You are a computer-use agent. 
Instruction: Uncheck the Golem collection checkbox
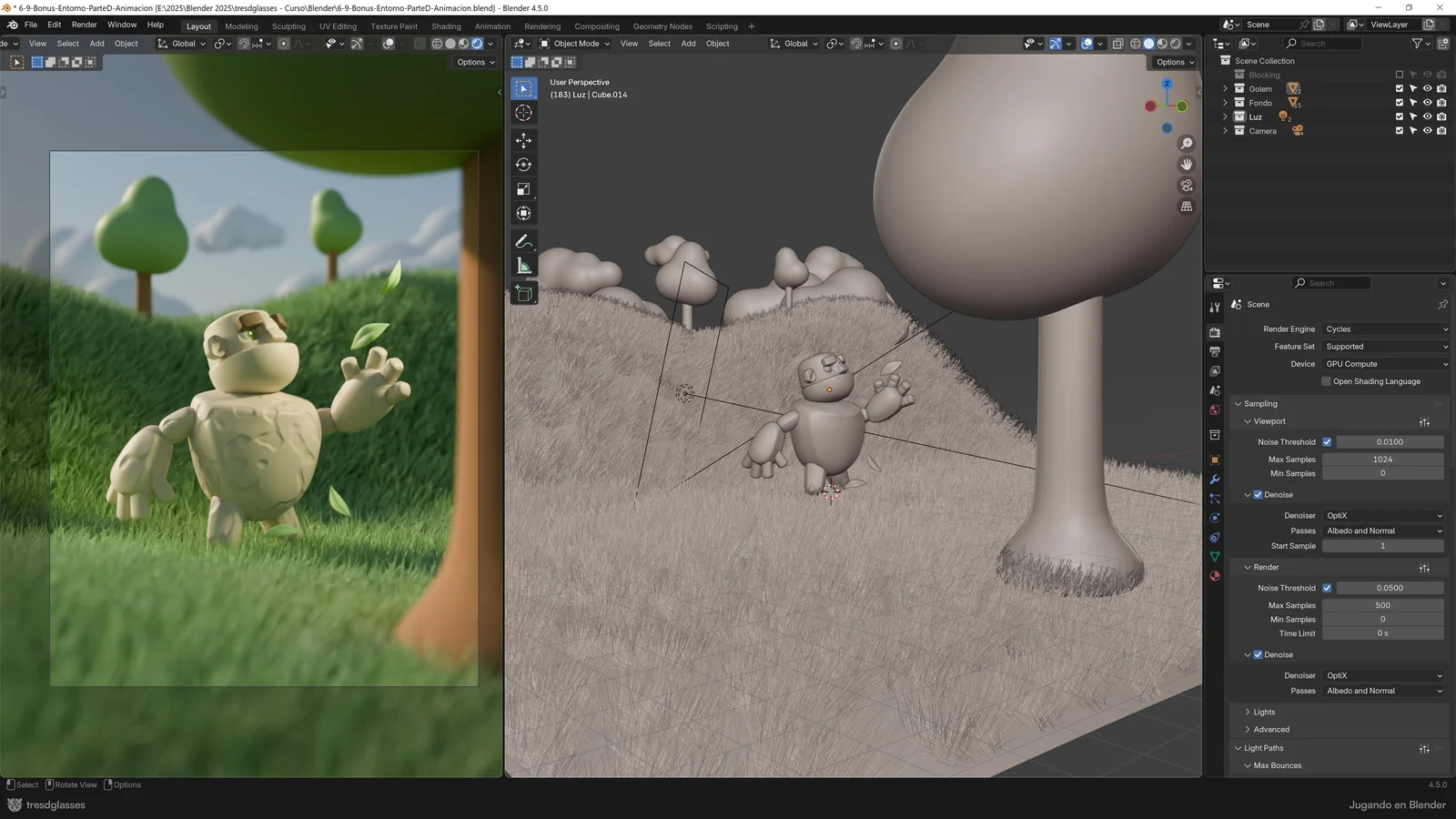pos(1400,88)
